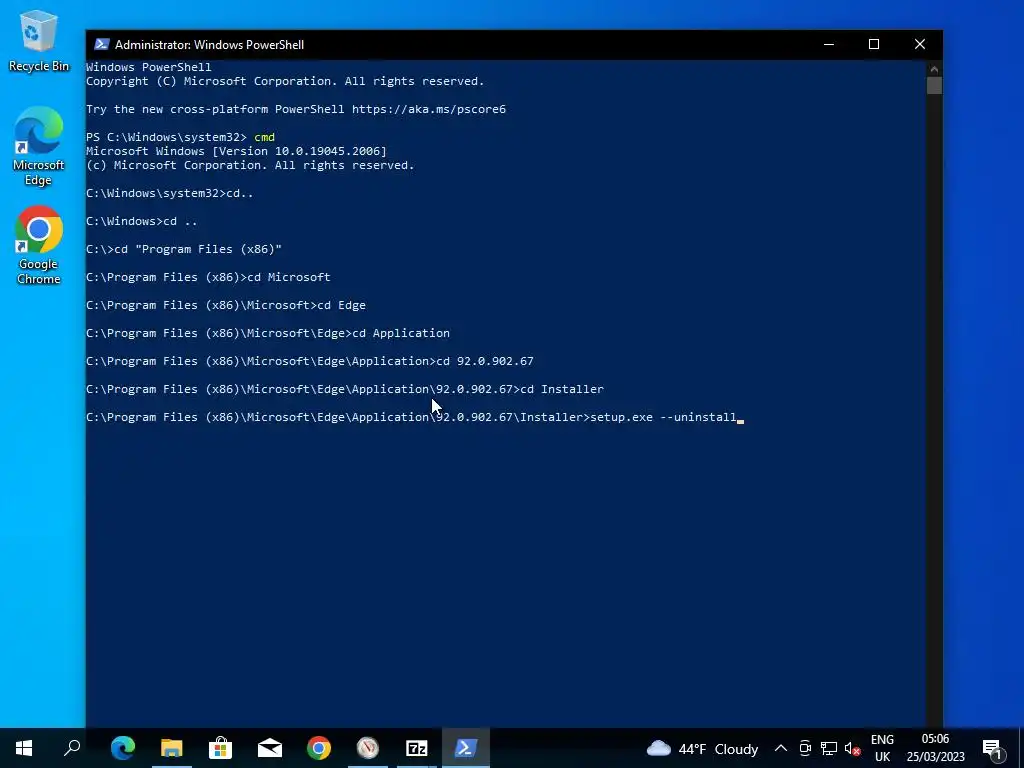Open the Mail app from the taskbar
This screenshot has width=1024, height=768.
(269, 748)
